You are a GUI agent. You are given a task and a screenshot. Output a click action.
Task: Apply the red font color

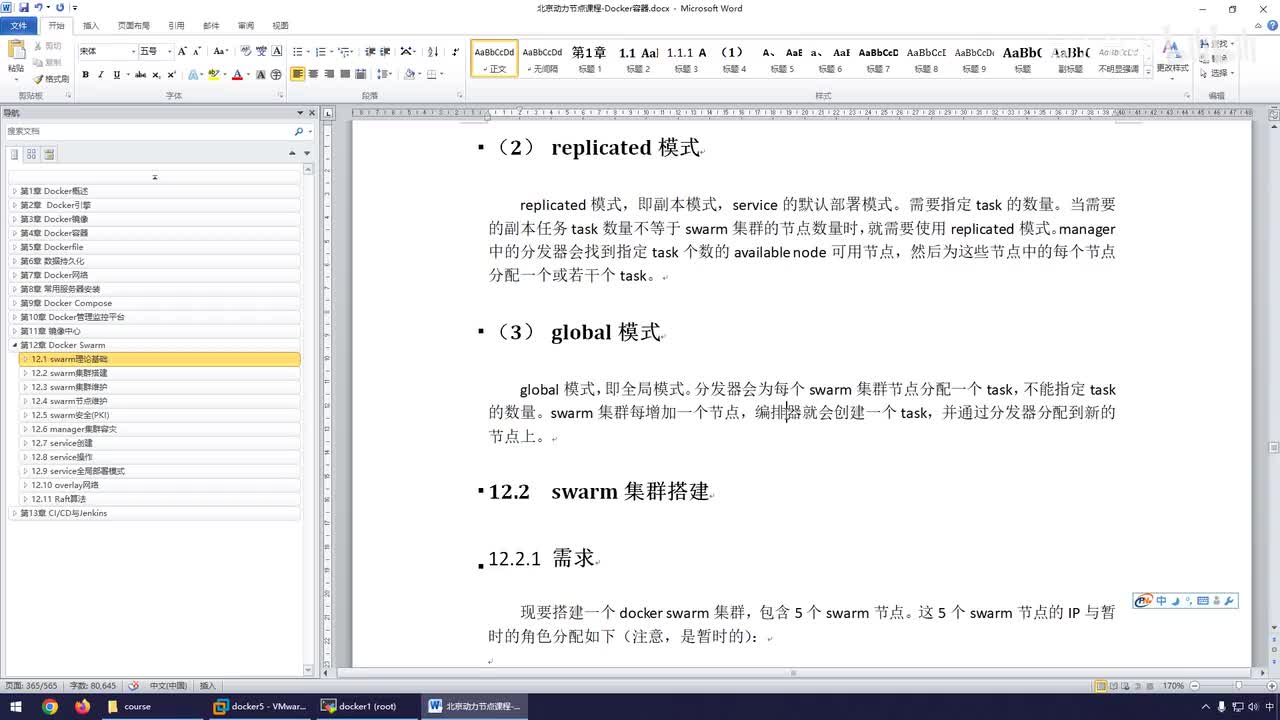coord(237,74)
